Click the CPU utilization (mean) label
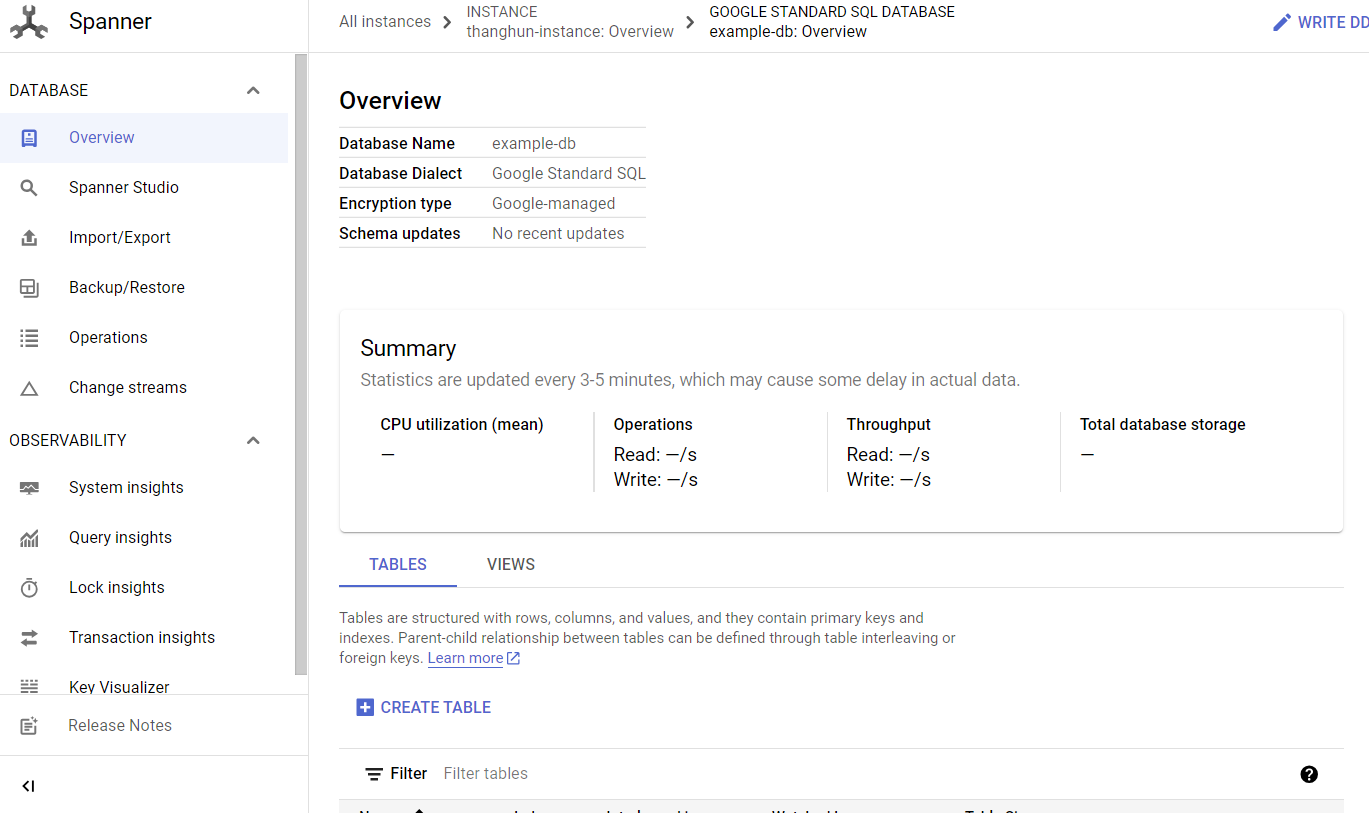This screenshot has height=813, width=1369. coord(462,425)
